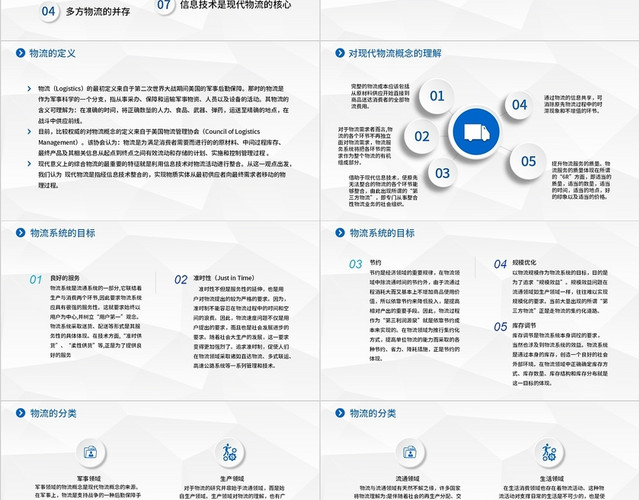Select the 04 circle in the truck diagram
640x500 pixels.
coord(519,105)
